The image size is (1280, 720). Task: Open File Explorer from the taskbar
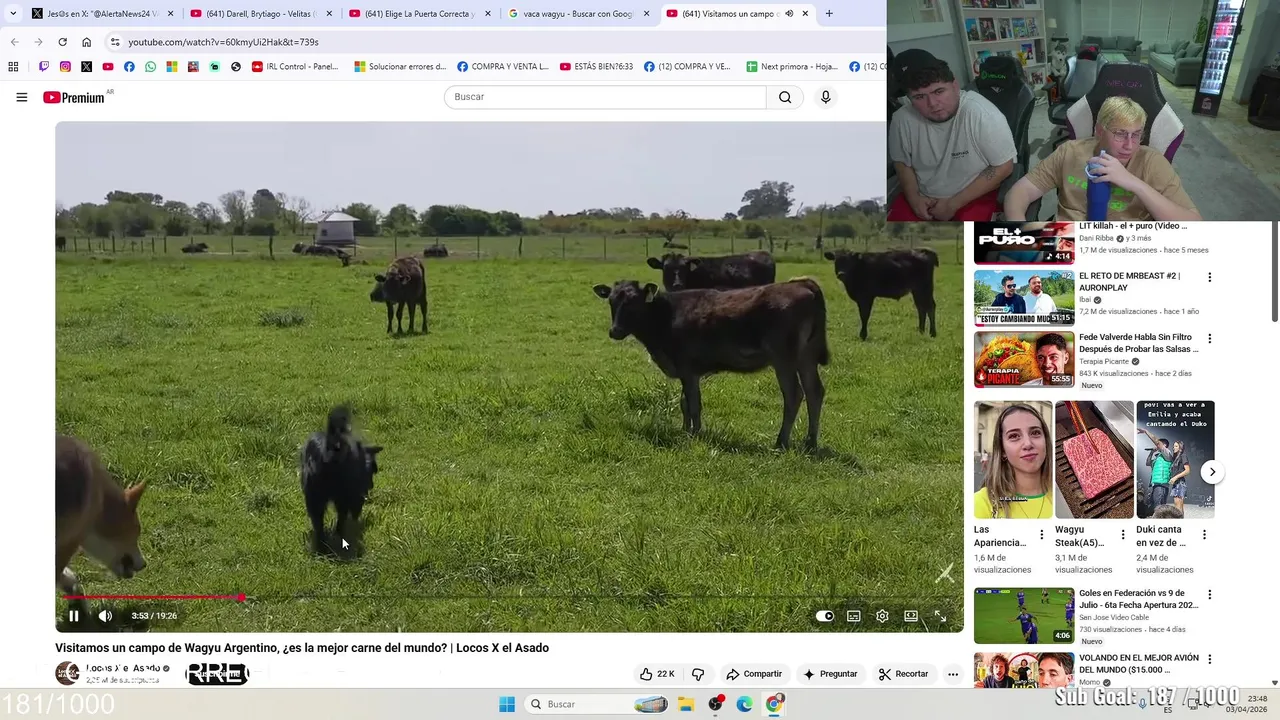tap(686, 704)
